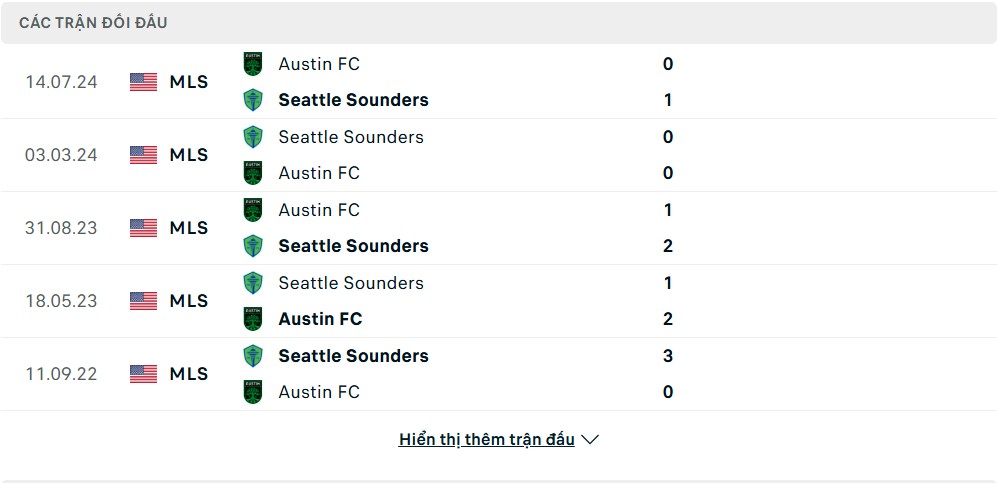
Task: Open Seattle Sounders score 3 on 11.09.22
Action: coord(668,356)
